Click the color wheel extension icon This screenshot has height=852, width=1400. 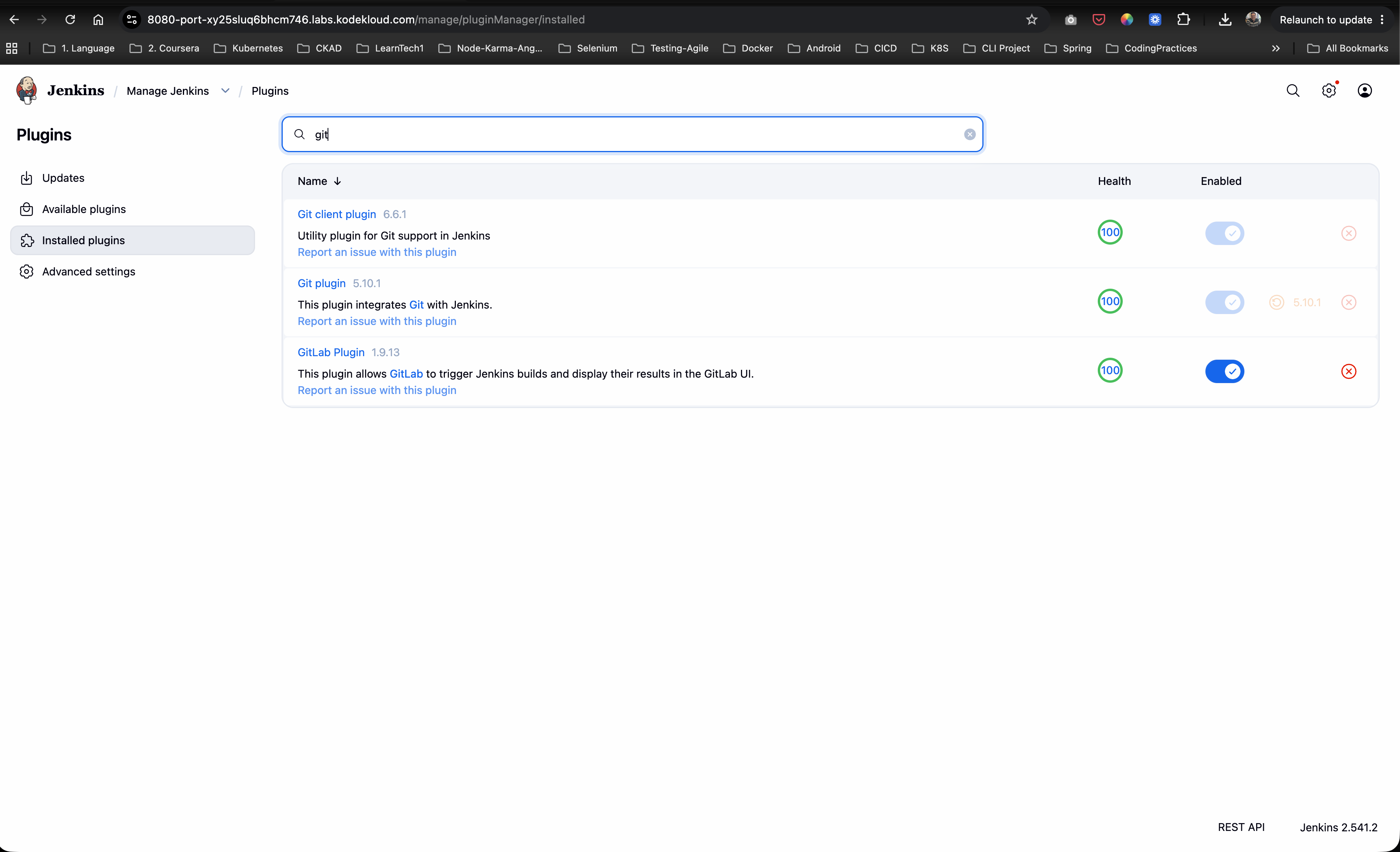[x=1127, y=20]
